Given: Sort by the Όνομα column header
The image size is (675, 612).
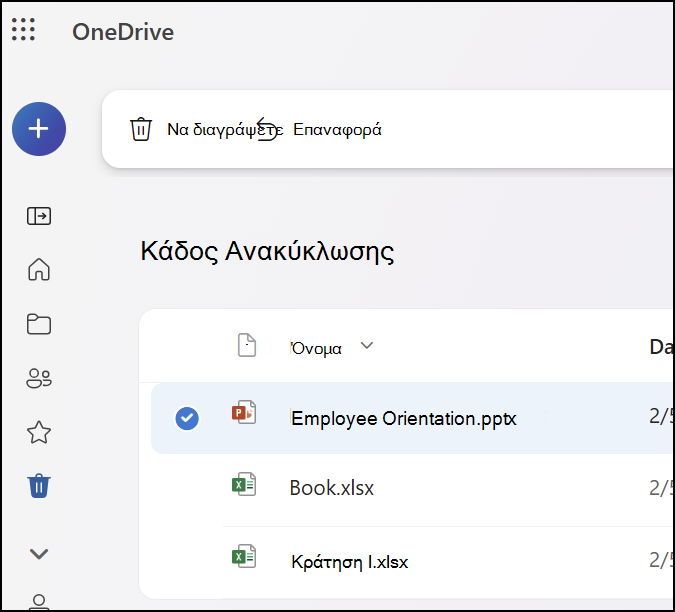Looking at the screenshot, I should pos(316,348).
